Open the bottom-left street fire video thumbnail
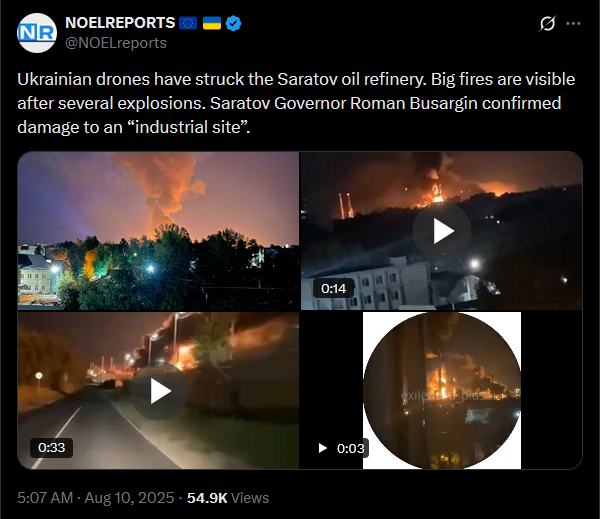600x519 pixels. point(158,390)
